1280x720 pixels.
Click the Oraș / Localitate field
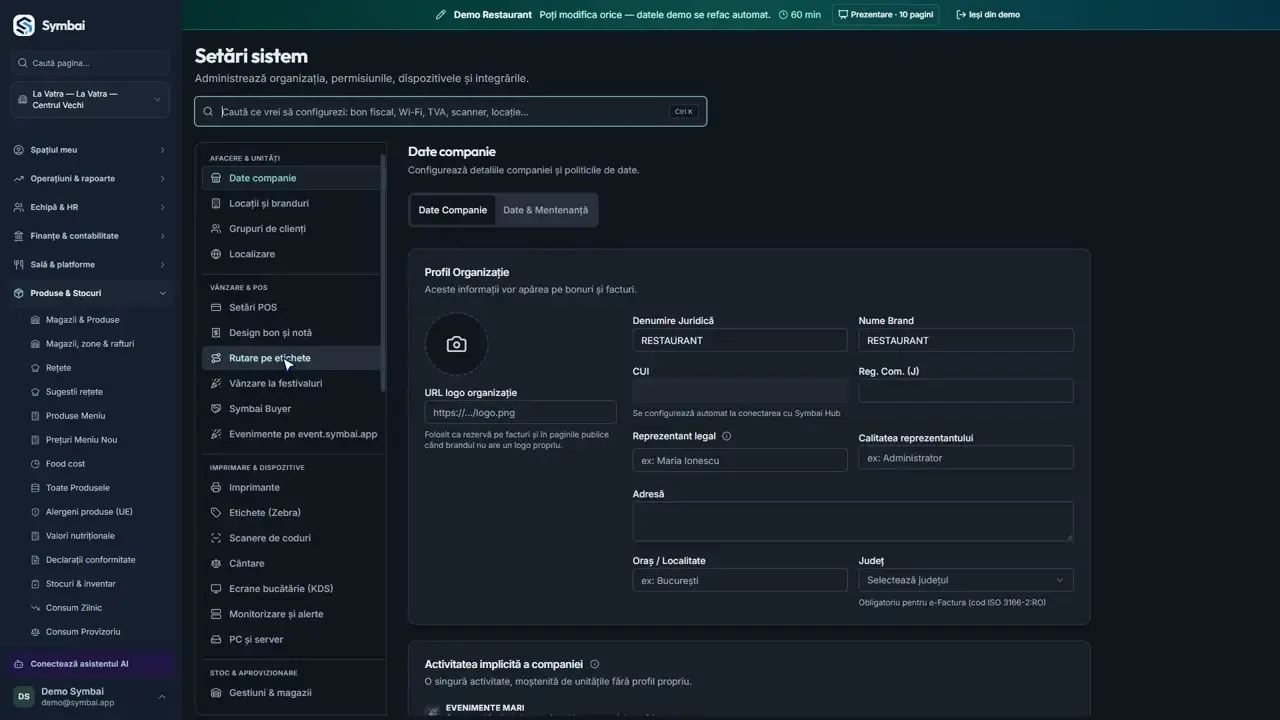tap(740, 580)
